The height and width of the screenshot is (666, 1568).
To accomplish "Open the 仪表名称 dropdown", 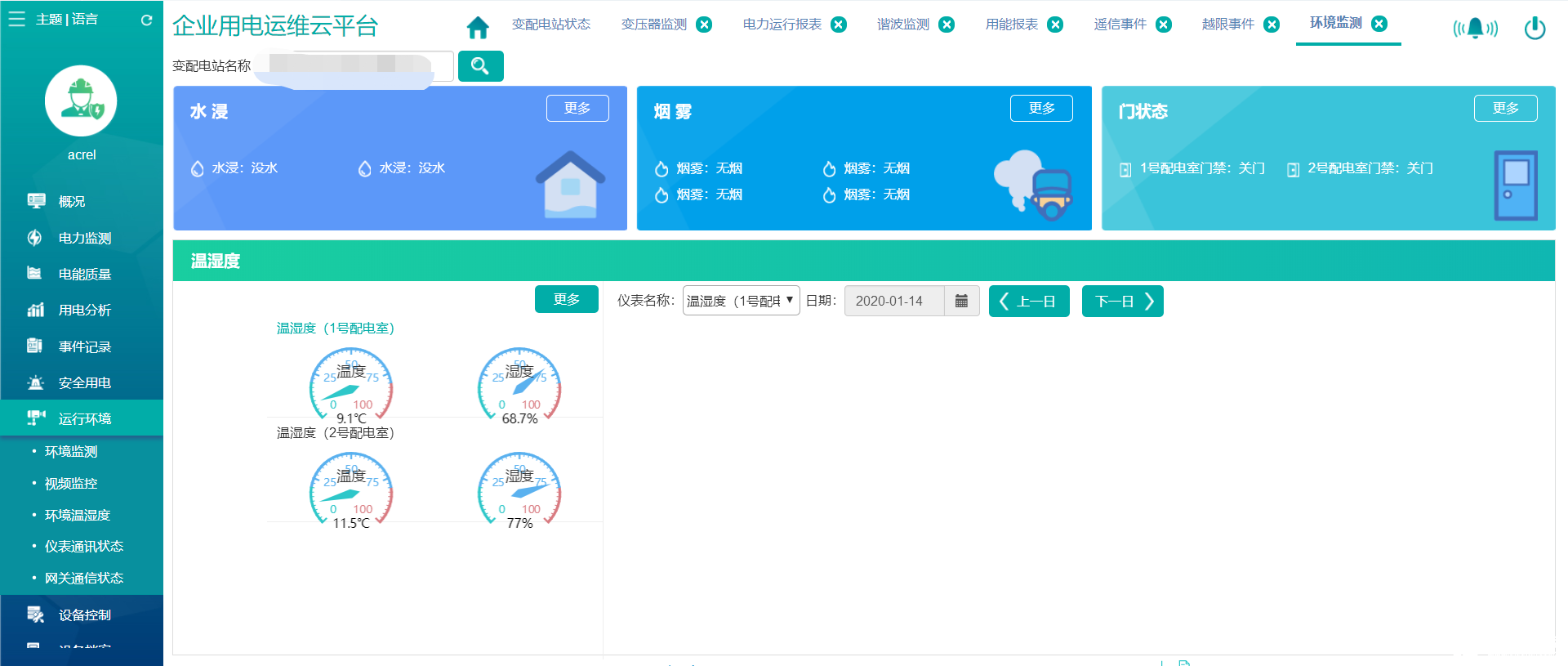I will click(x=741, y=301).
